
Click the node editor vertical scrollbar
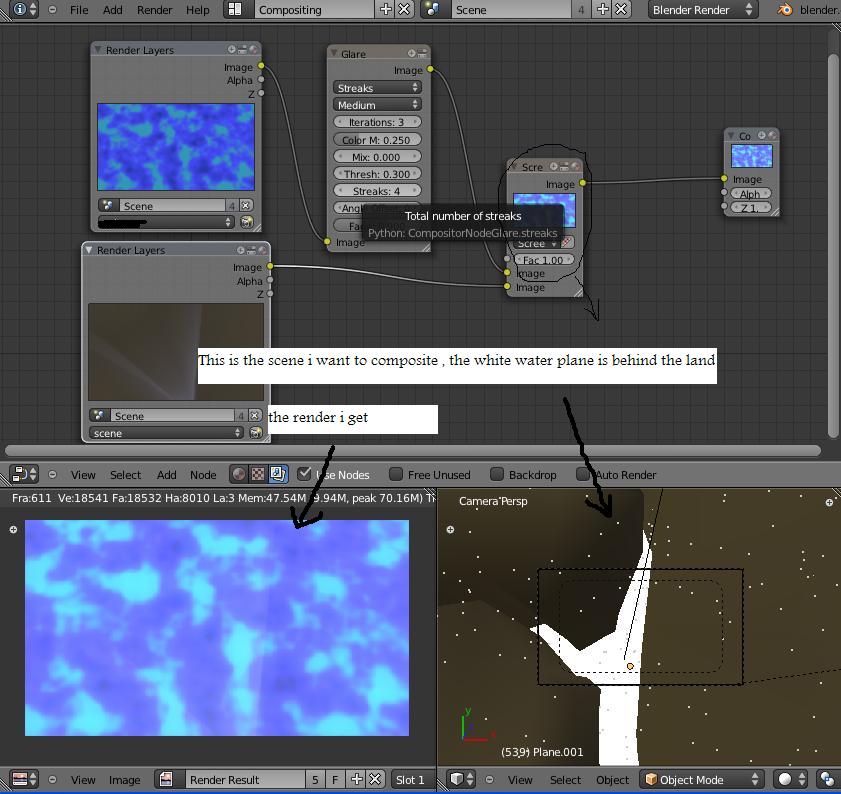point(832,247)
